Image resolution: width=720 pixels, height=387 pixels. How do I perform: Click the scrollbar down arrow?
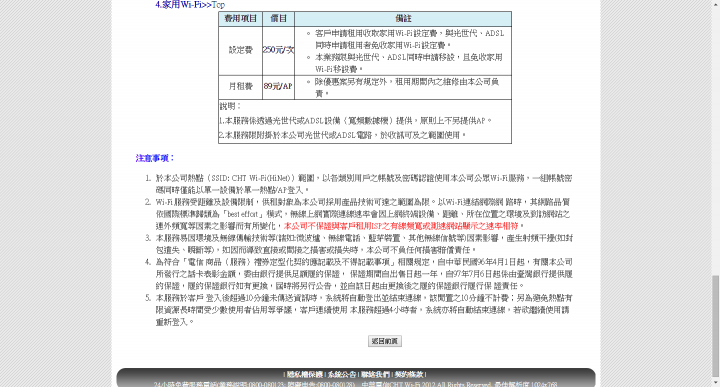(x=715, y=382)
